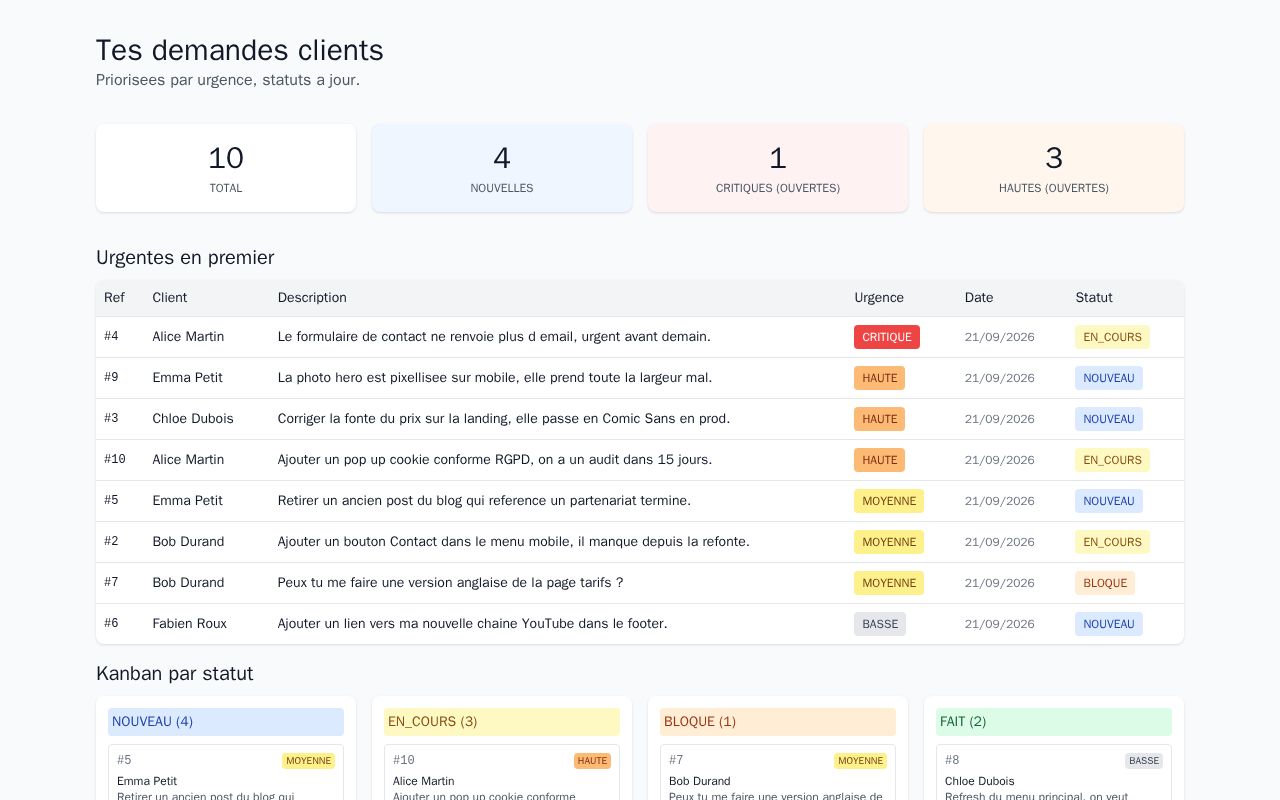Click the EN_COURS status of request #2
This screenshot has width=1280, height=800.
[1112, 542]
